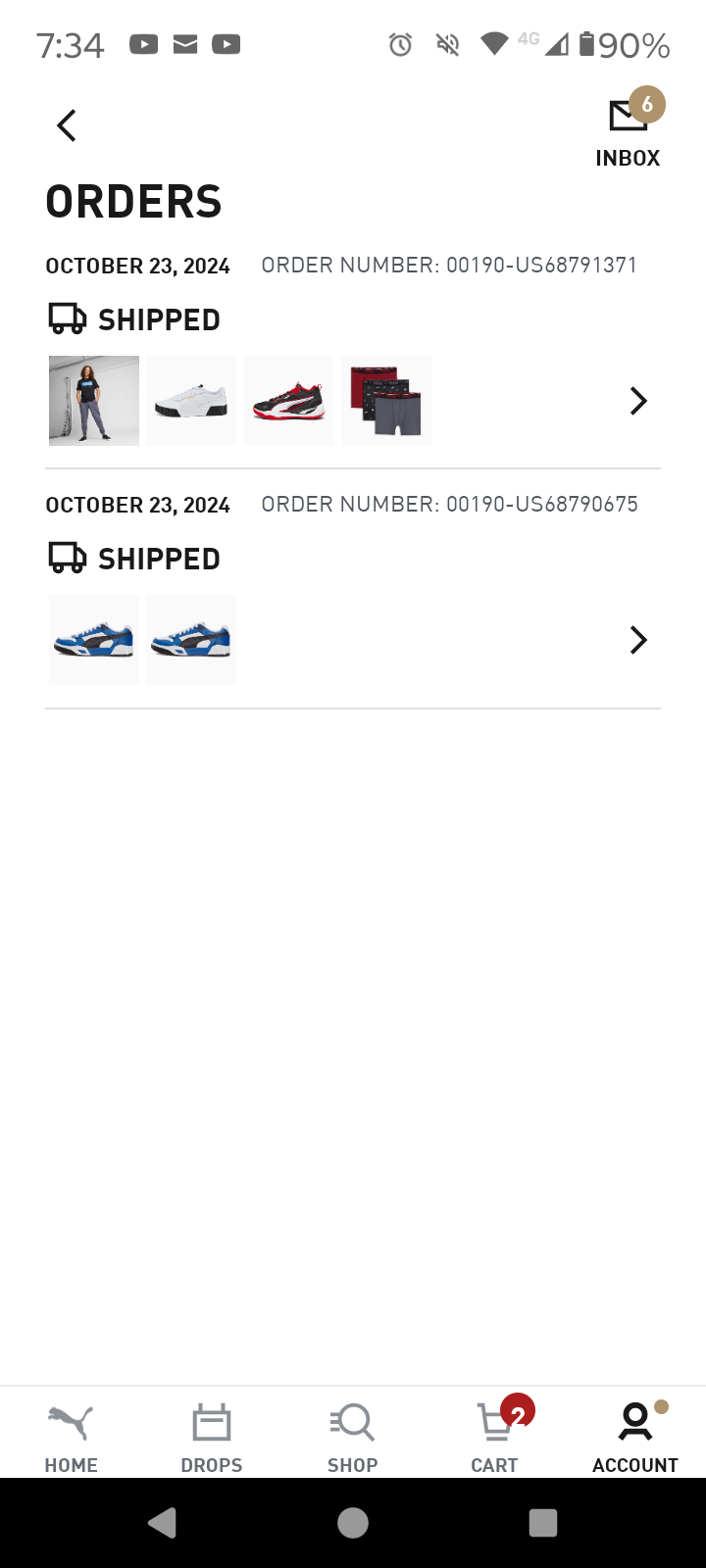
Task: View the black t-shirt model thumbnail
Action: 94,401
